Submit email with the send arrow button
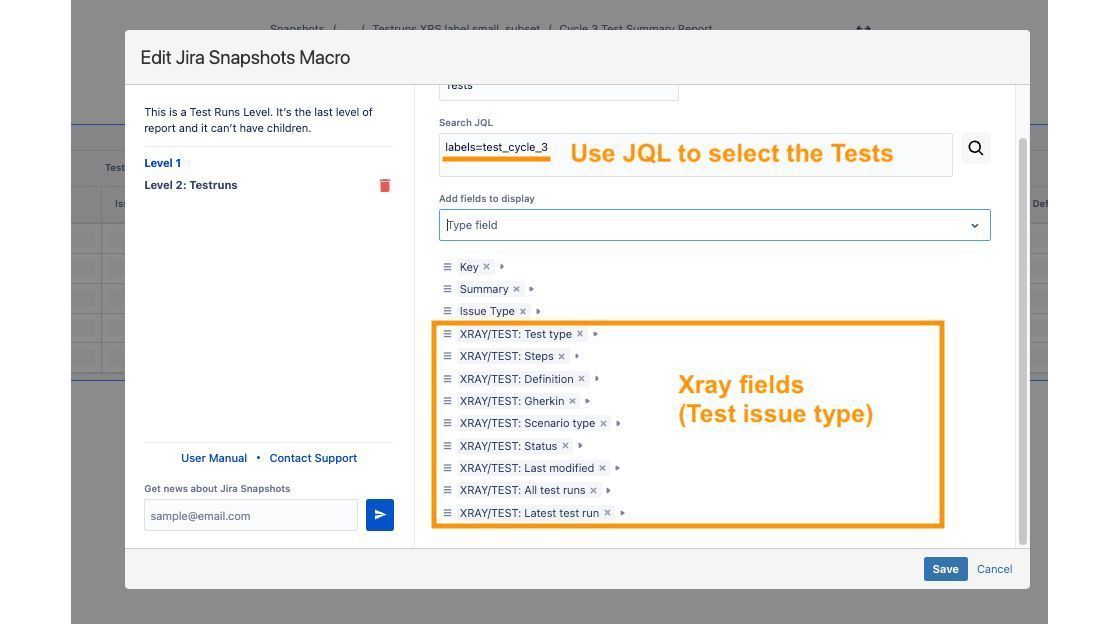The image size is (1120, 624). 379,515
